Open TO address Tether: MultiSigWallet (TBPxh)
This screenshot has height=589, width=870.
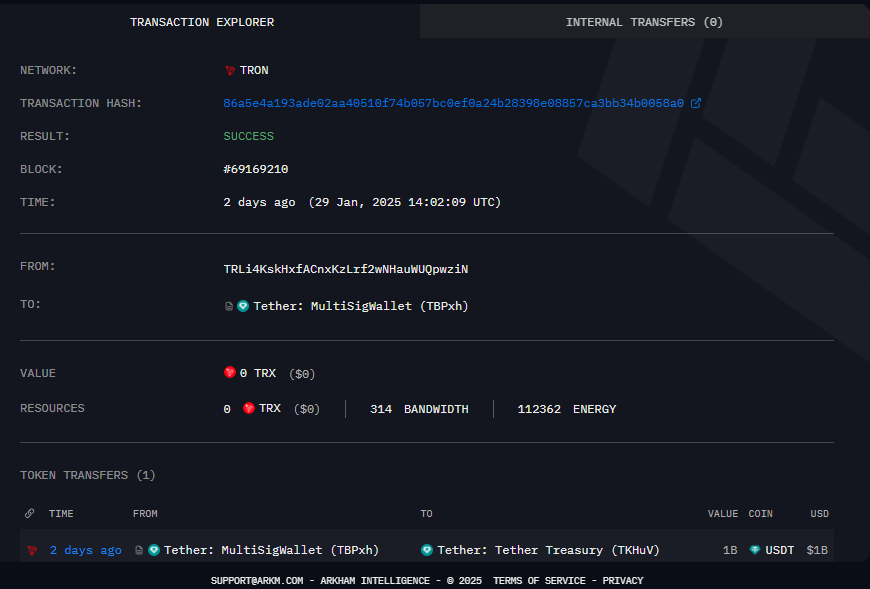(361, 306)
